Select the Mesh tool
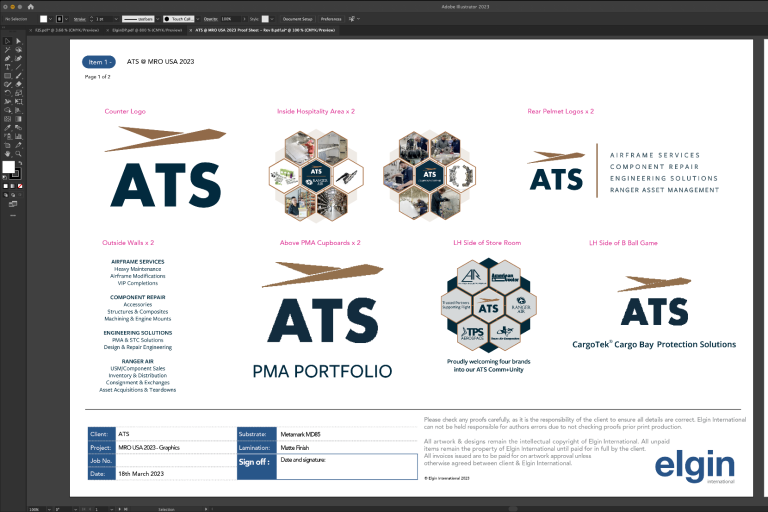 (7, 119)
